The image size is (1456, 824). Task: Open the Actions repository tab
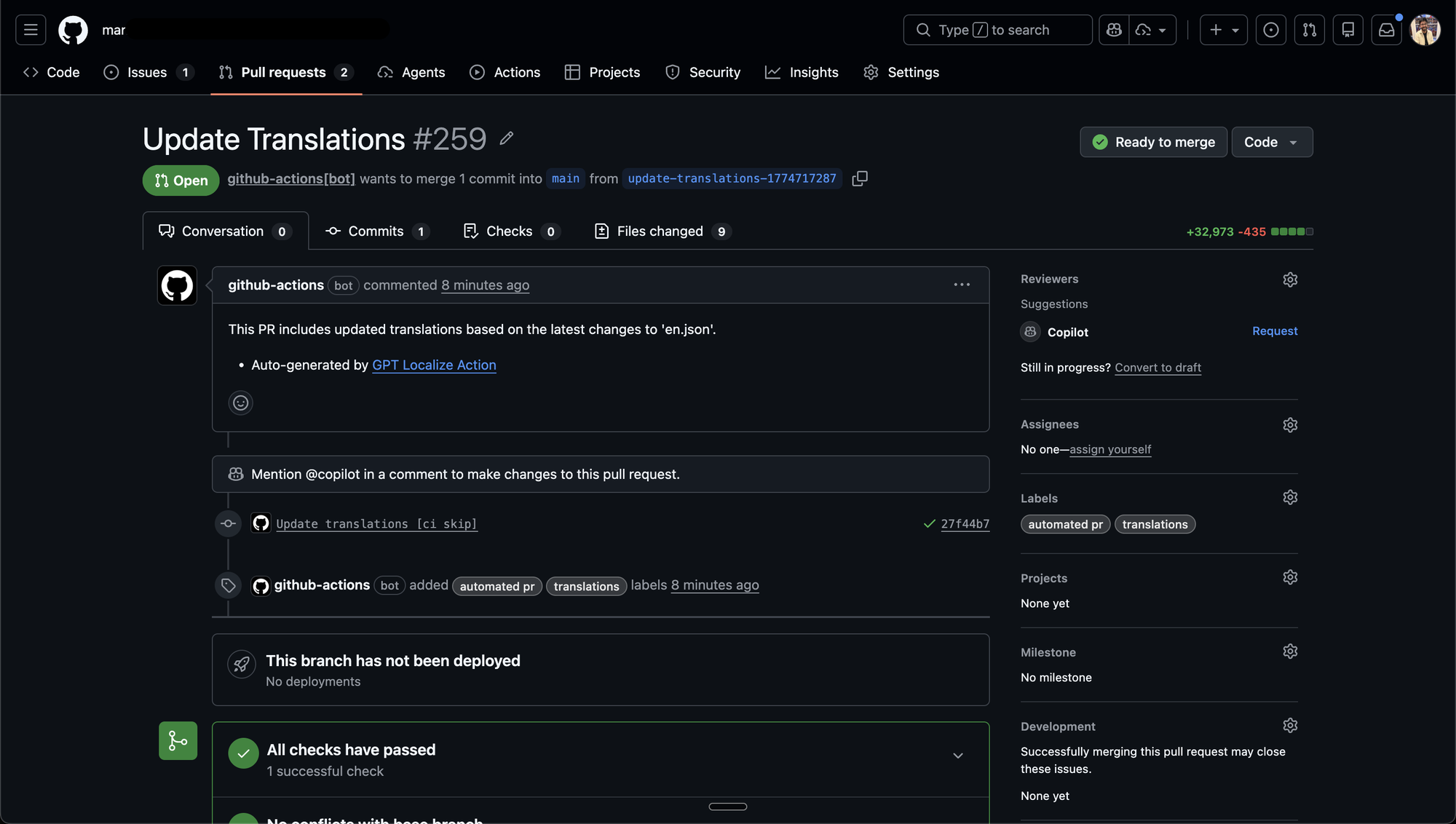tap(505, 72)
